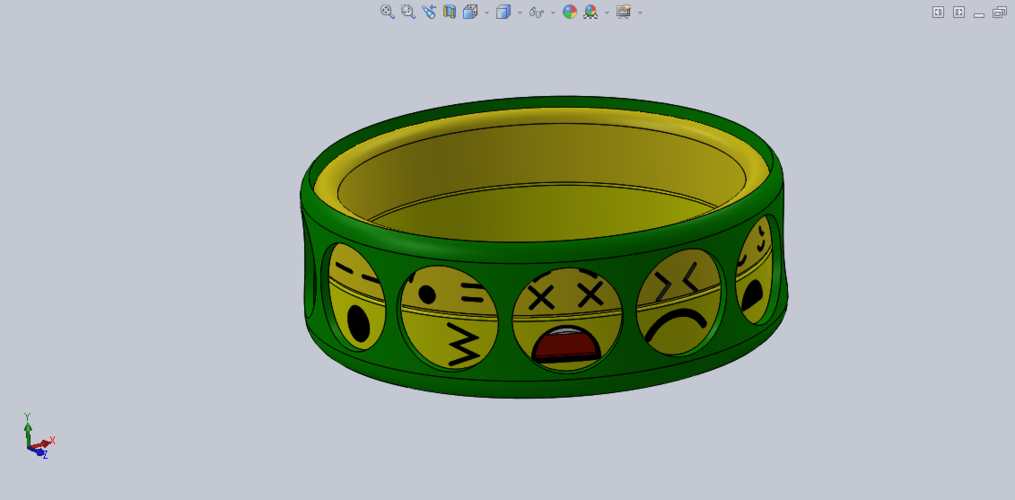The height and width of the screenshot is (500, 1015).
Task: Toggle the Section View tool
Action: coord(449,12)
